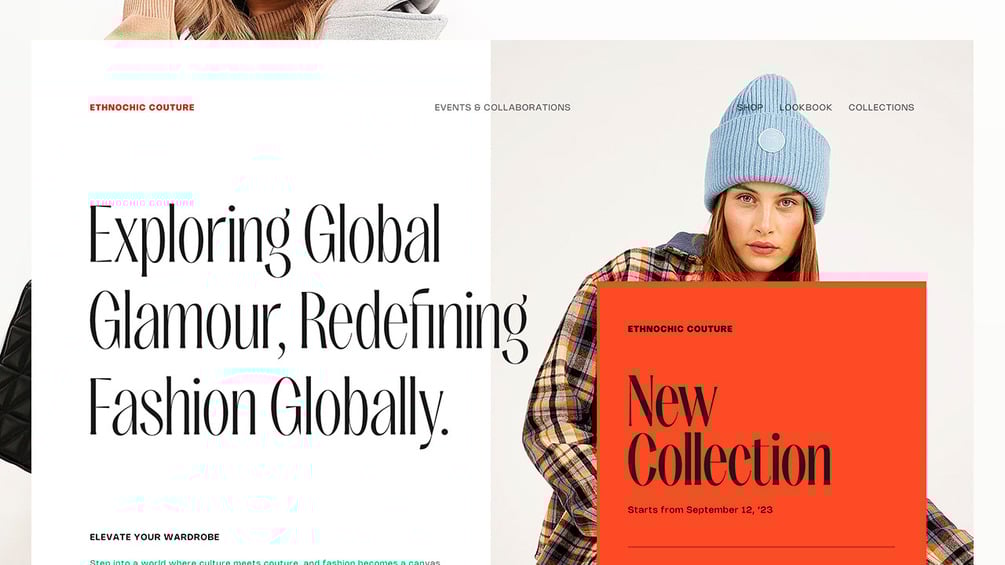
Task: Click the Ethnochic Couture label on orange card
Action: pyautogui.click(x=680, y=329)
